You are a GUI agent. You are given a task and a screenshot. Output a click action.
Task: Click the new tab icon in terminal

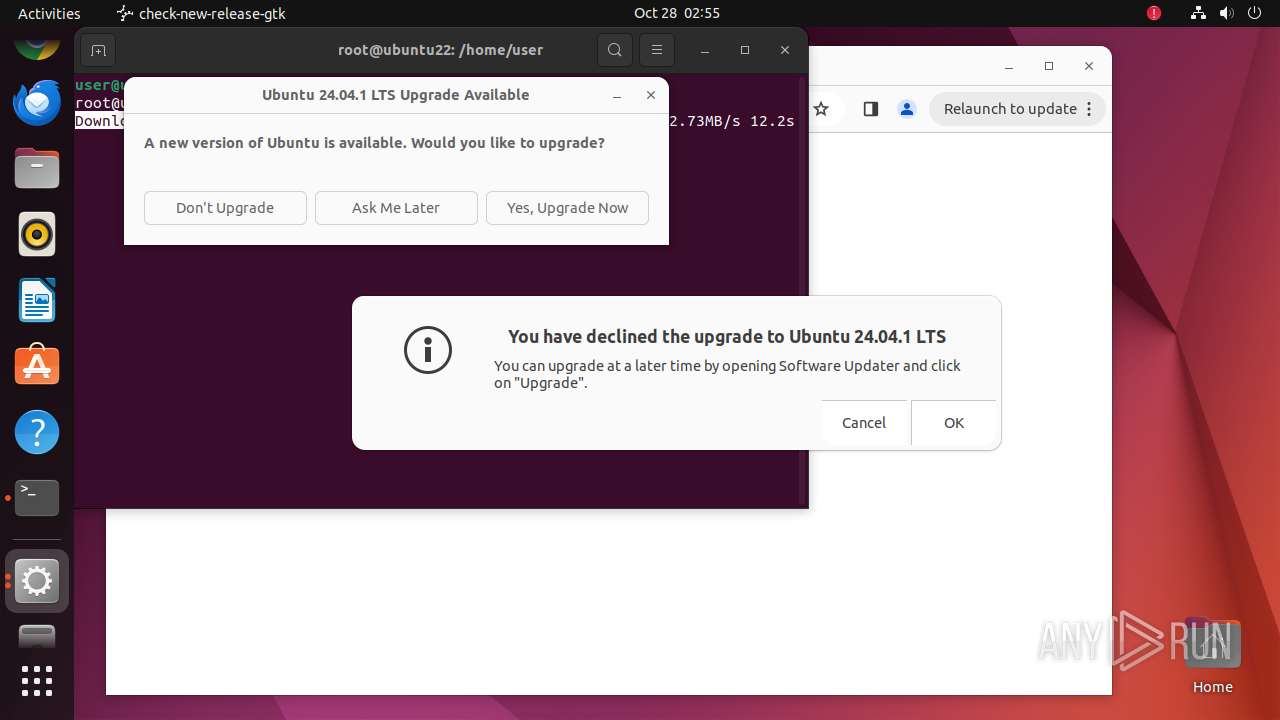(x=98, y=50)
